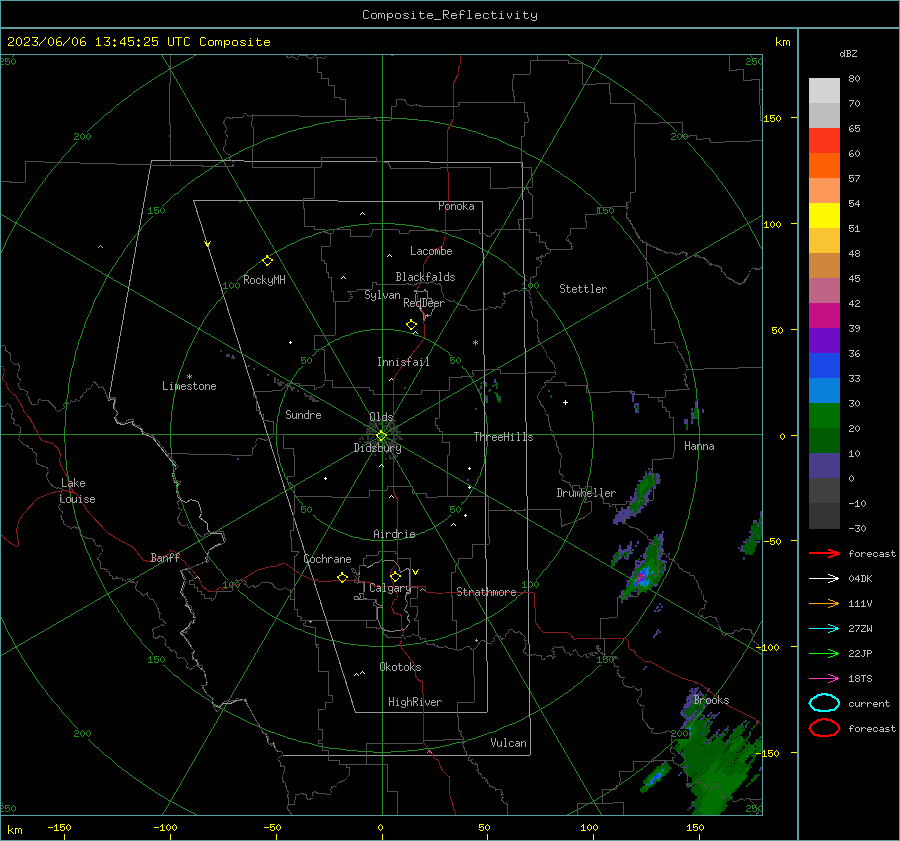Viewport: 900px width, 841px height.
Task: Click the Strathmore label
Action: point(486,592)
